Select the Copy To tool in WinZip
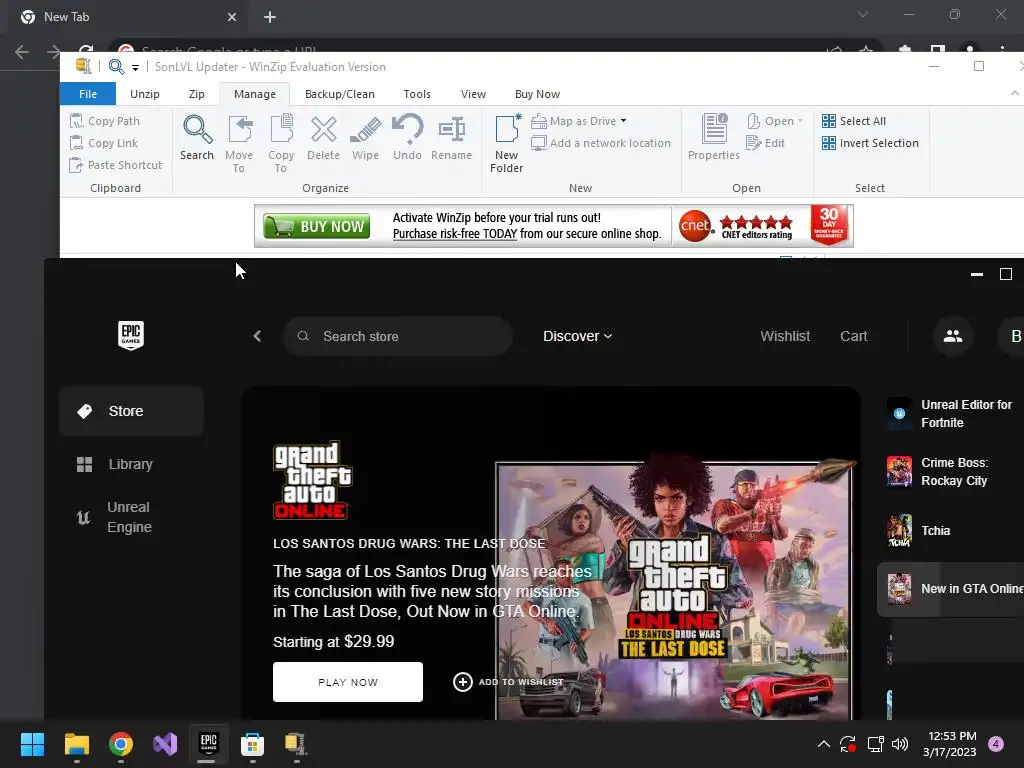This screenshot has height=768, width=1024. [281, 143]
